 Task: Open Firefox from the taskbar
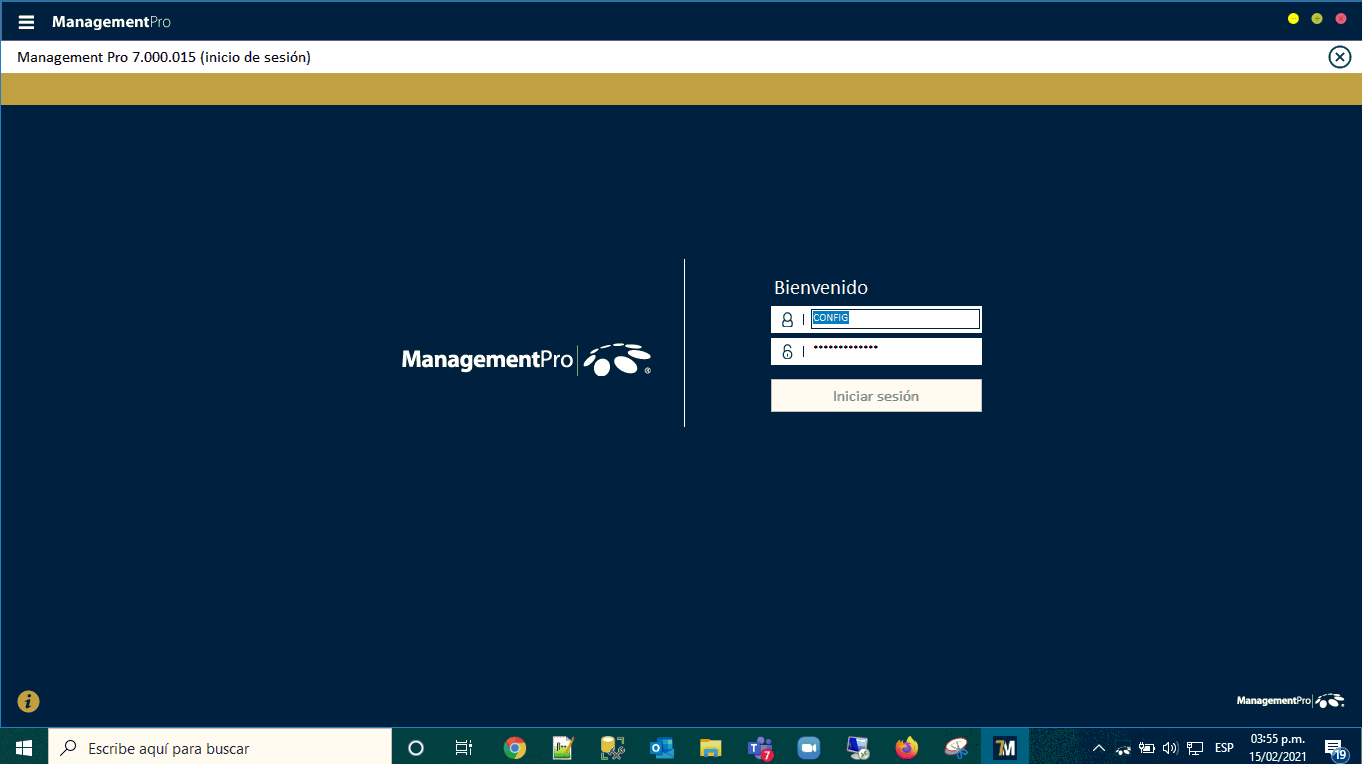click(906, 747)
